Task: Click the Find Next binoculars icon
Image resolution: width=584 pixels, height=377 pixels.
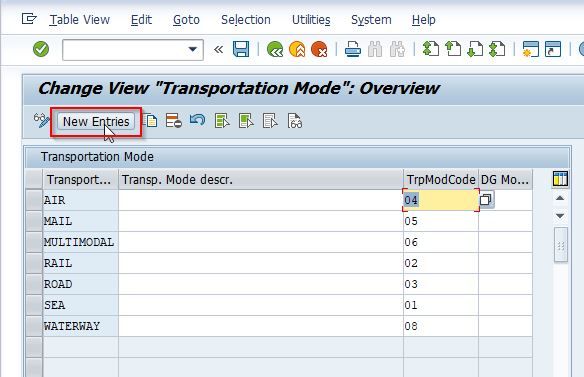Action: pos(397,49)
